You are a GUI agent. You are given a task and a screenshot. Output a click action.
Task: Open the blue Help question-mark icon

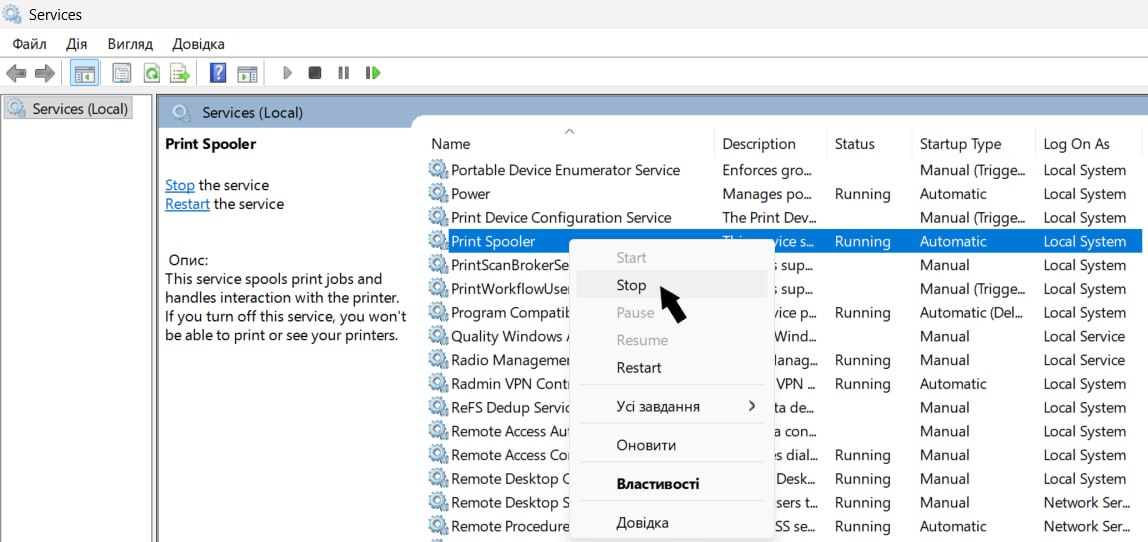[218, 73]
